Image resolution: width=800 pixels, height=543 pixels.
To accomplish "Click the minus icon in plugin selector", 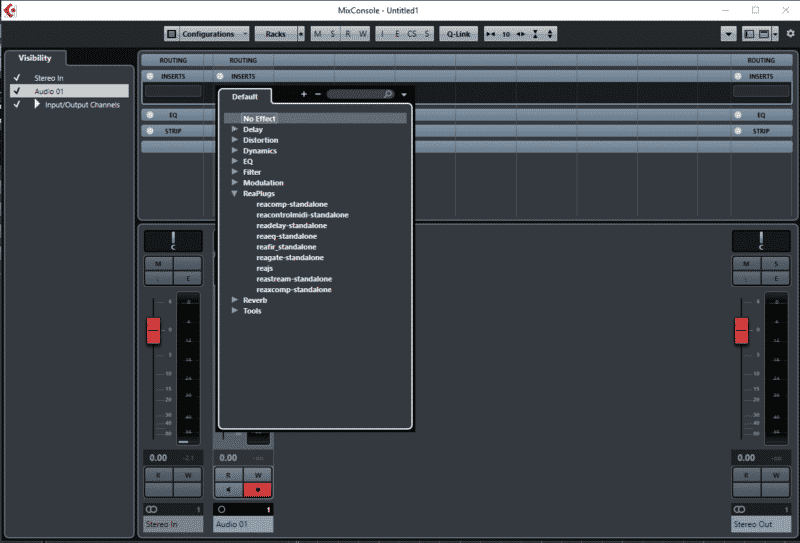I will coord(318,94).
